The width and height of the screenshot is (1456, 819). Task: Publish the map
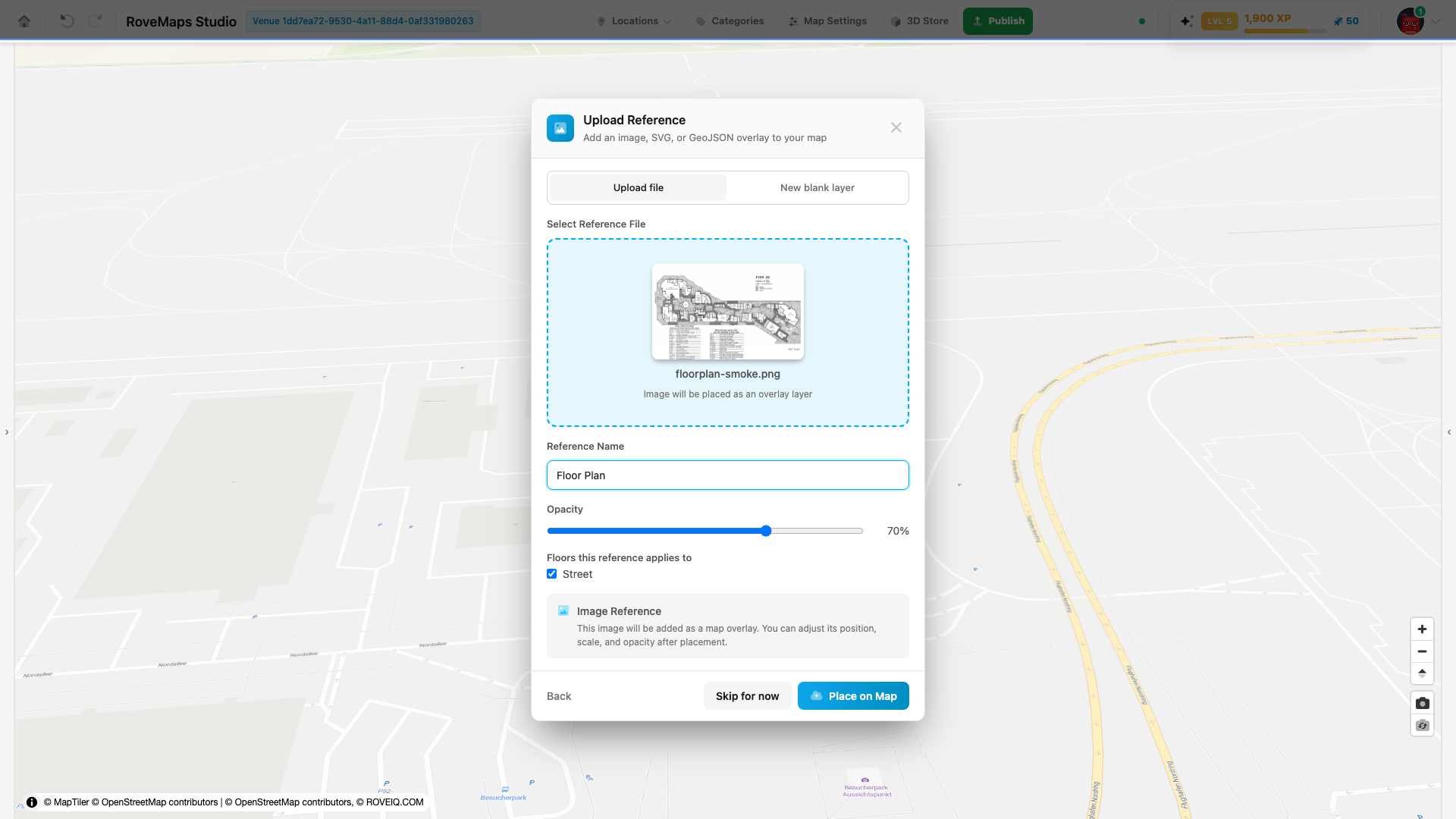point(998,21)
